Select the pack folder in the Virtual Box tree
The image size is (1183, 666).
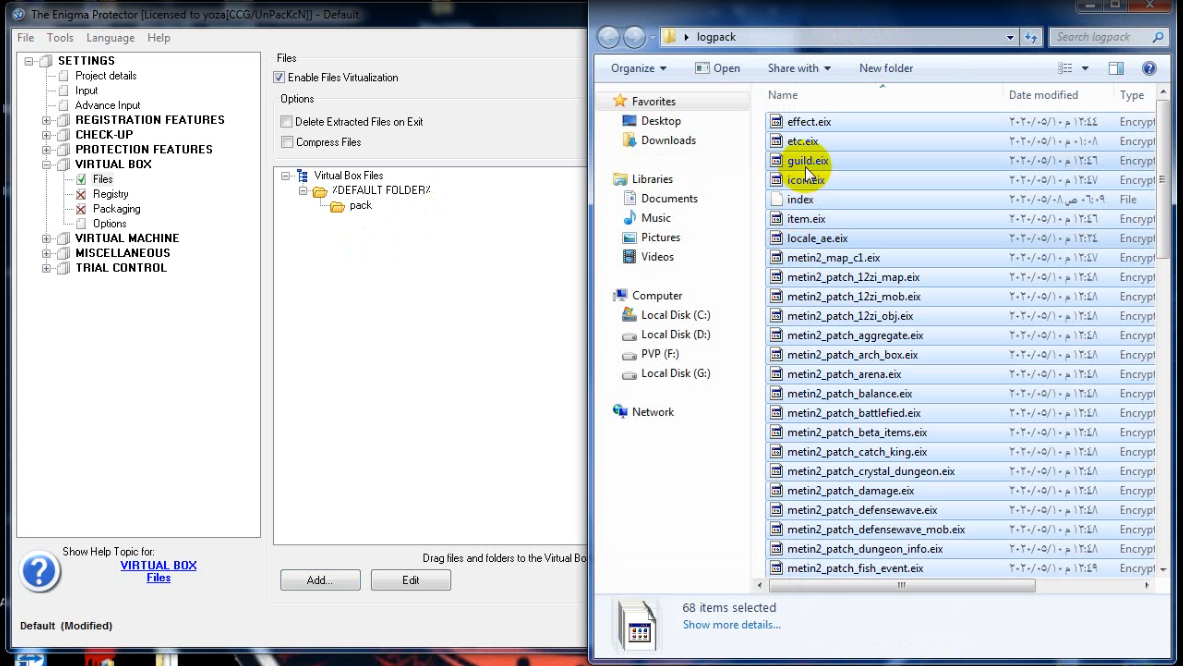coord(360,205)
